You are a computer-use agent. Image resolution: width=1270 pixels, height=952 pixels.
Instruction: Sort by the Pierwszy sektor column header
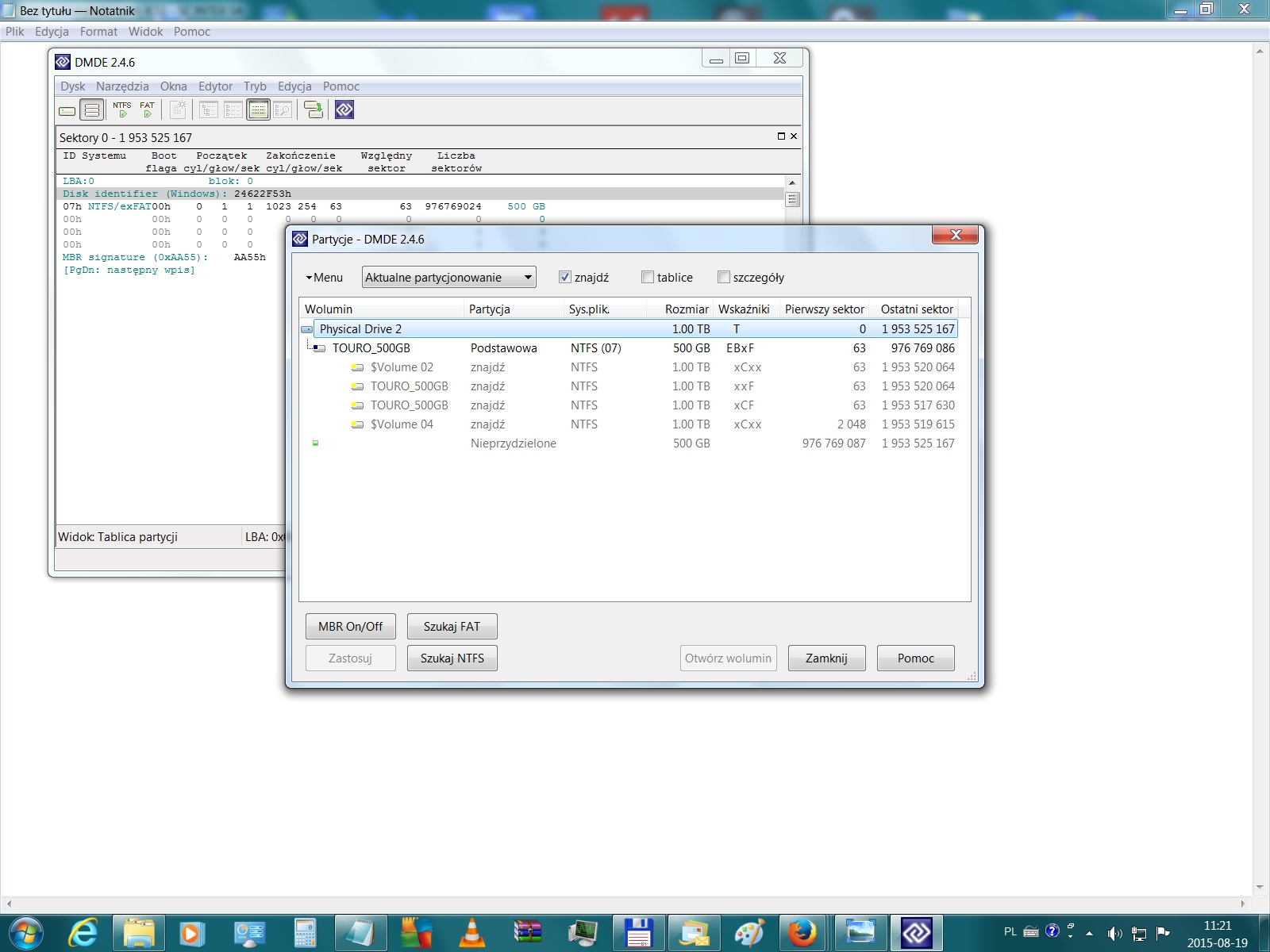coord(824,309)
